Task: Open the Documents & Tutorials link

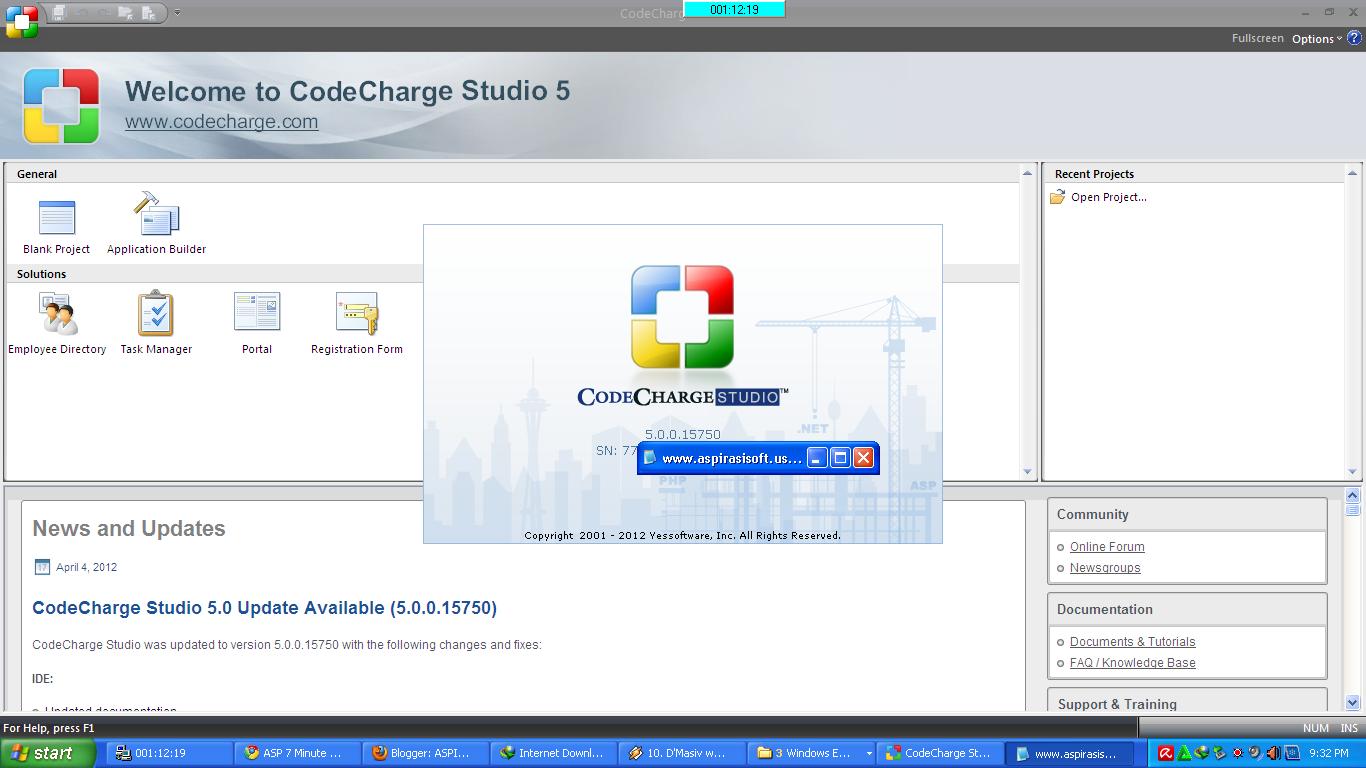Action: coord(1132,642)
